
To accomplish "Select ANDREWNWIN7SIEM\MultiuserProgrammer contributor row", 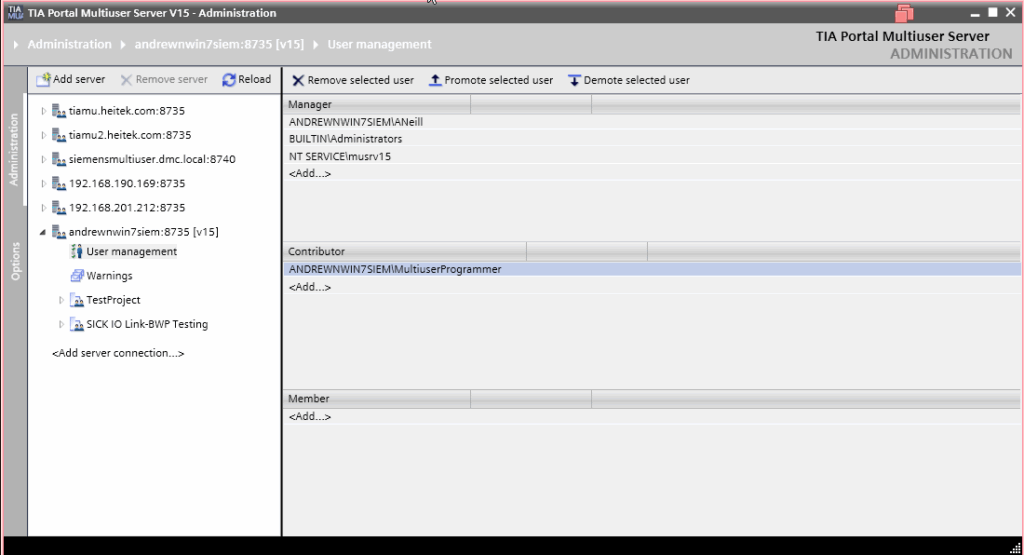I will [x=652, y=269].
